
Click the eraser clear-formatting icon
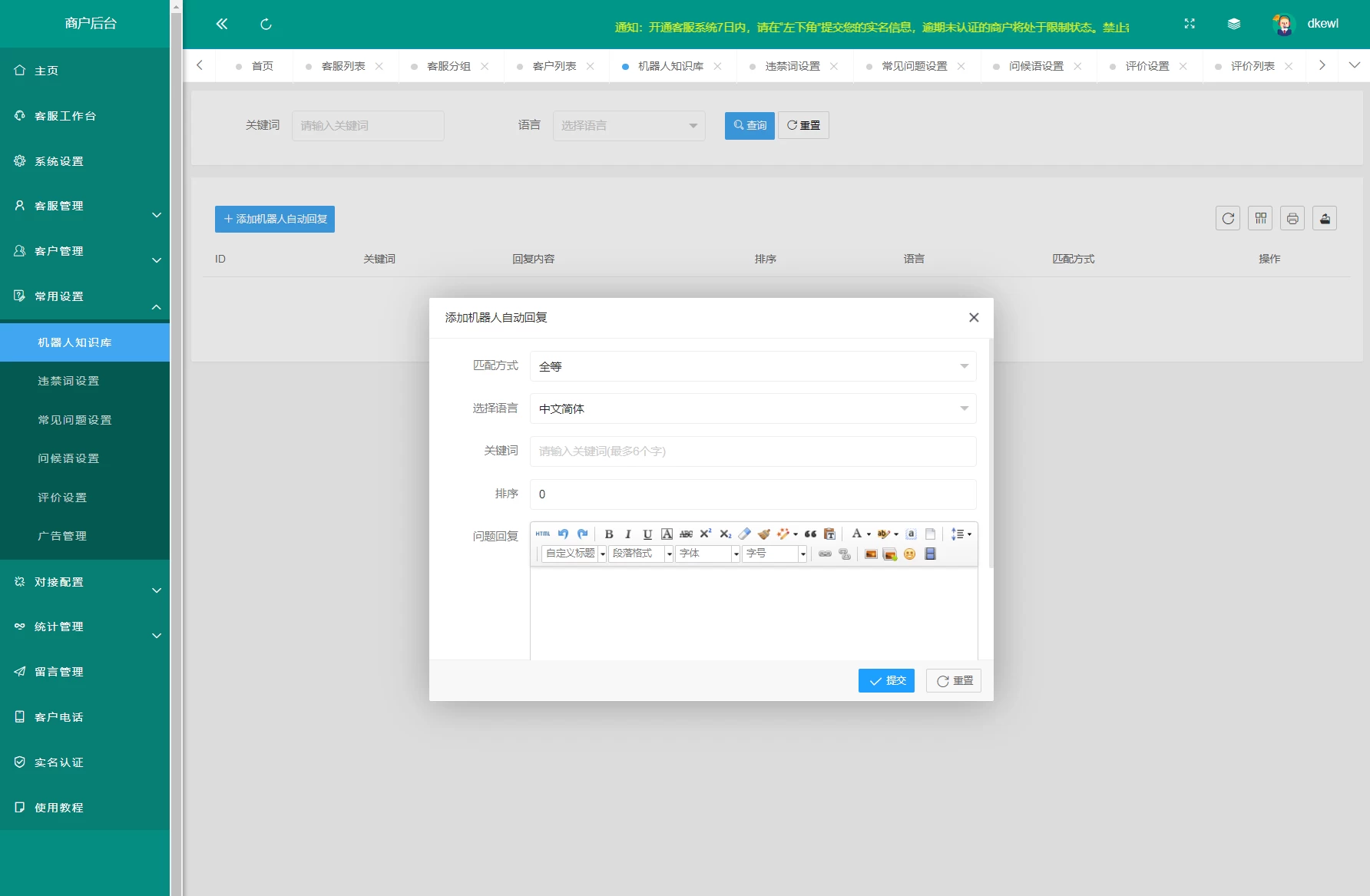point(744,534)
